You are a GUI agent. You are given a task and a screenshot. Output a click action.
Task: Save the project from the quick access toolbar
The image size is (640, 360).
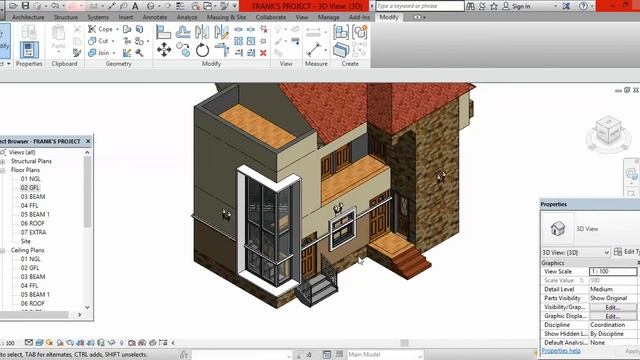pos(25,6)
